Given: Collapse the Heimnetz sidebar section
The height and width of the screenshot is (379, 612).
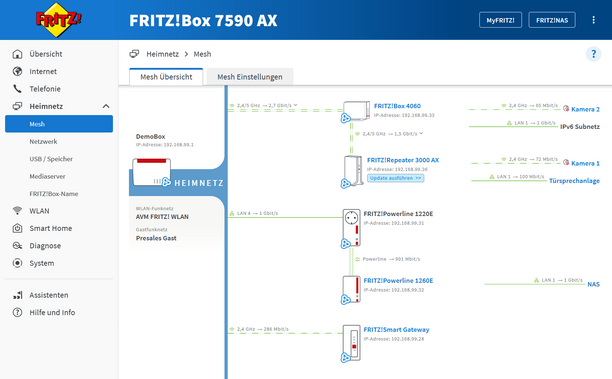Looking at the screenshot, I should tap(106, 106).
